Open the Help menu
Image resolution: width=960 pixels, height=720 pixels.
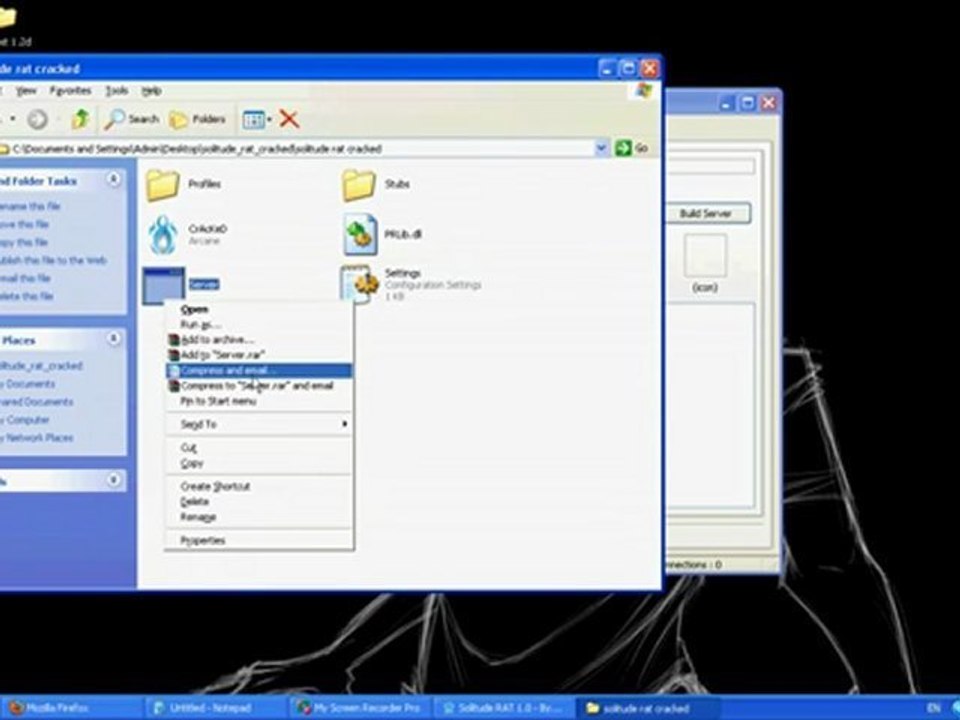151,91
